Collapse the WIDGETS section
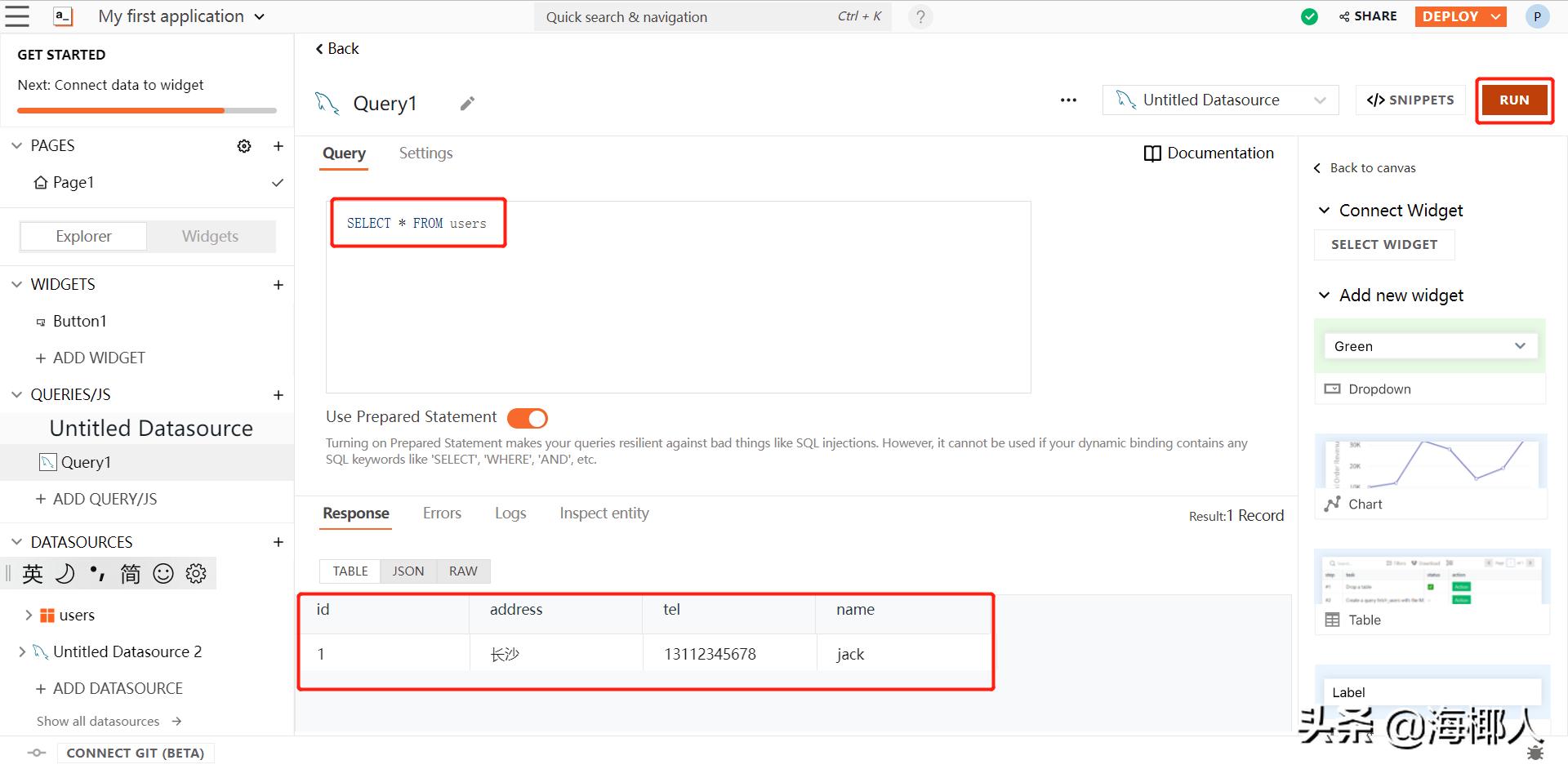The height and width of the screenshot is (769, 1568). [x=16, y=283]
